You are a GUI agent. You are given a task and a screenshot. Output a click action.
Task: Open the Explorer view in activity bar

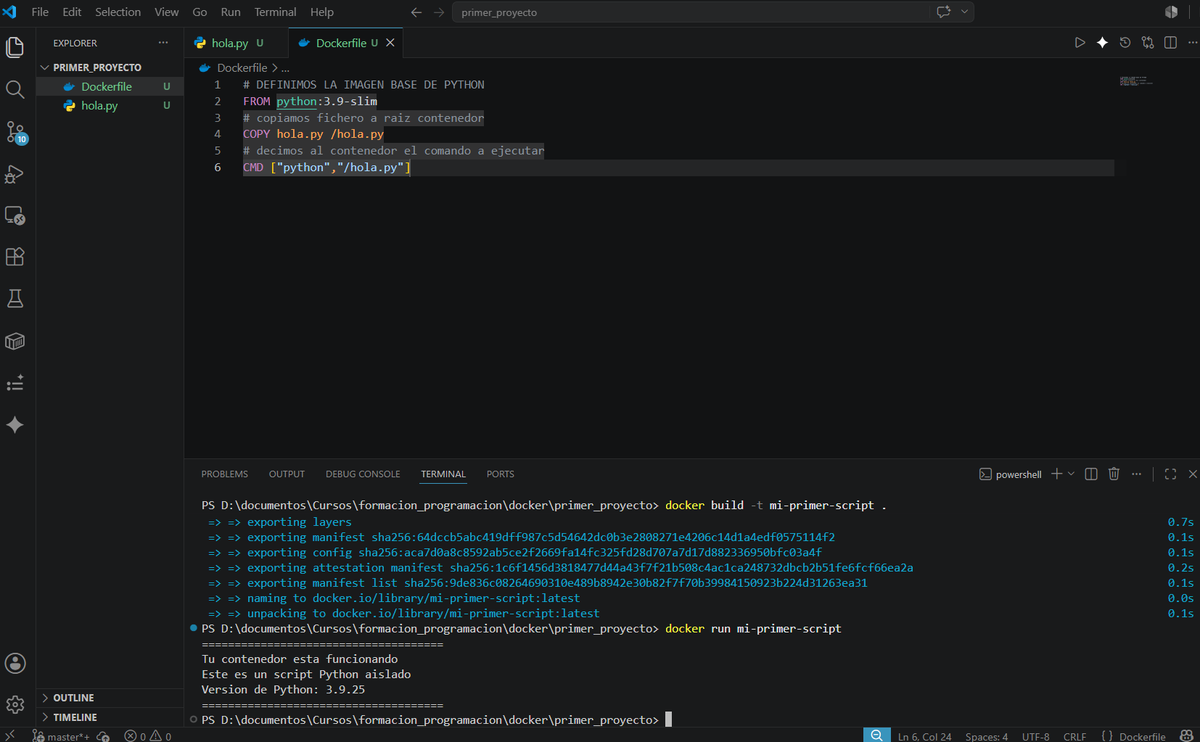coord(15,47)
